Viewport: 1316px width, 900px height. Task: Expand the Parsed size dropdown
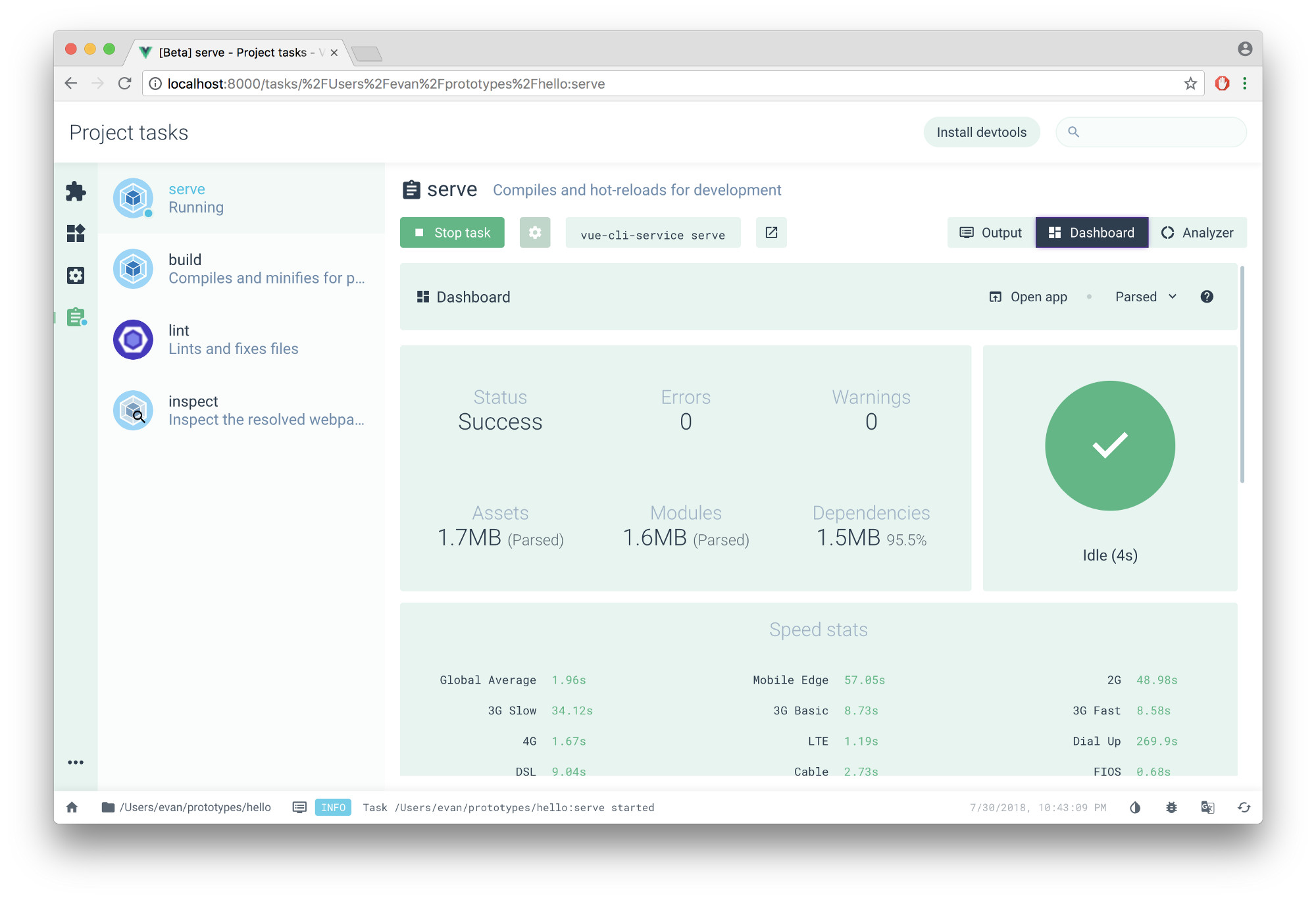coord(1146,297)
